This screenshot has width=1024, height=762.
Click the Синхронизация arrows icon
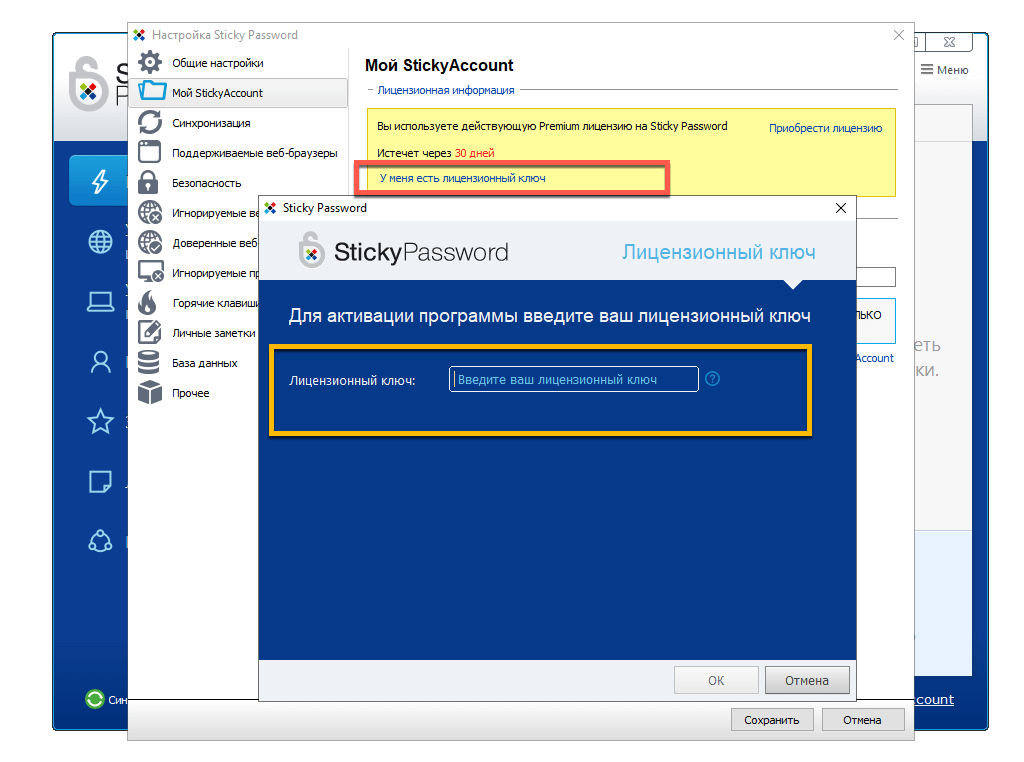[x=150, y=123]
